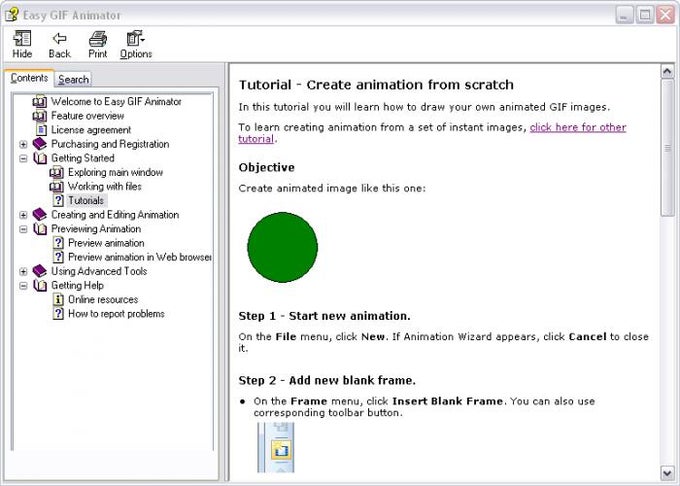Open How to report problems topic
Viewport: 680px width, 486px height.
pos(116,314)
